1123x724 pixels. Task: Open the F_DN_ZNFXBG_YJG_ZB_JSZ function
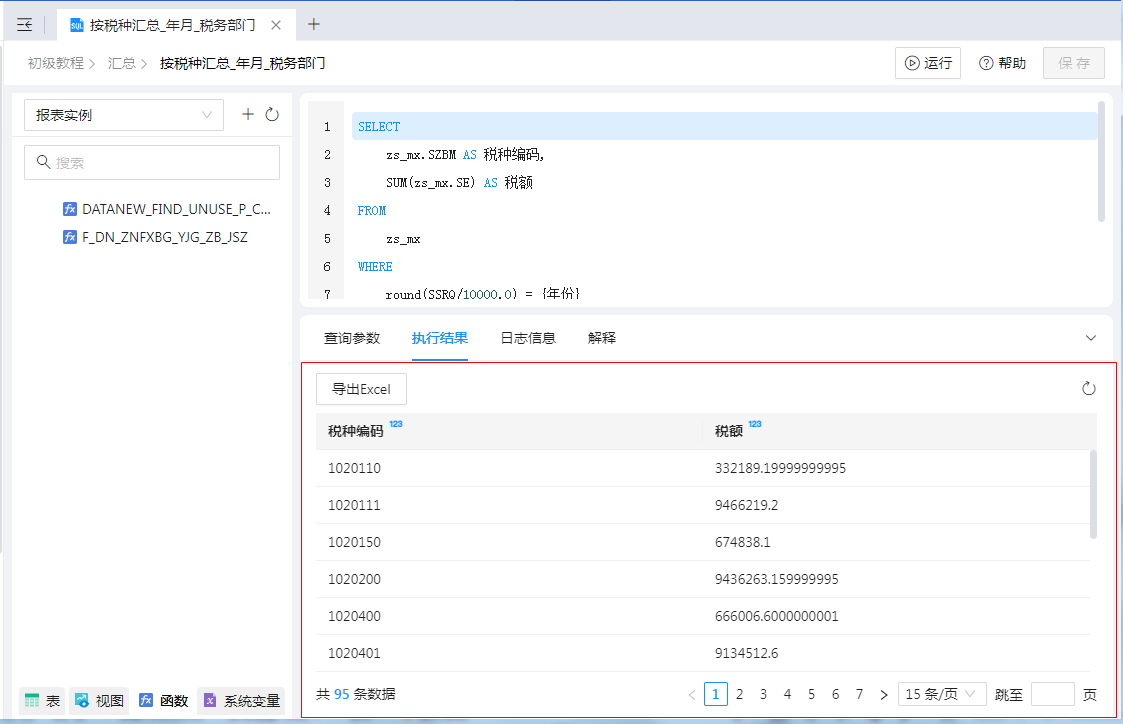[x=164, y=237]
